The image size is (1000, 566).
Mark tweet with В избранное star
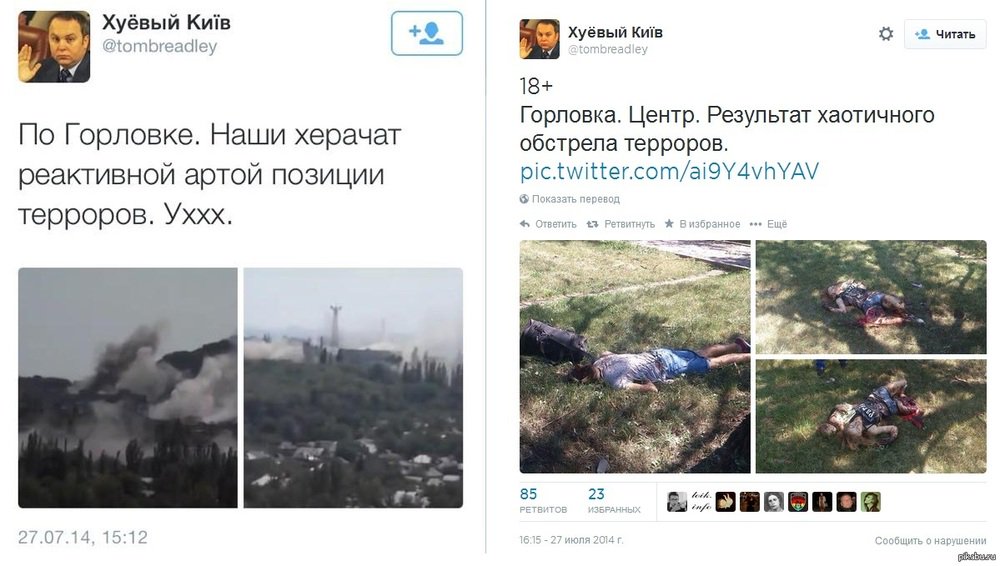669,223
